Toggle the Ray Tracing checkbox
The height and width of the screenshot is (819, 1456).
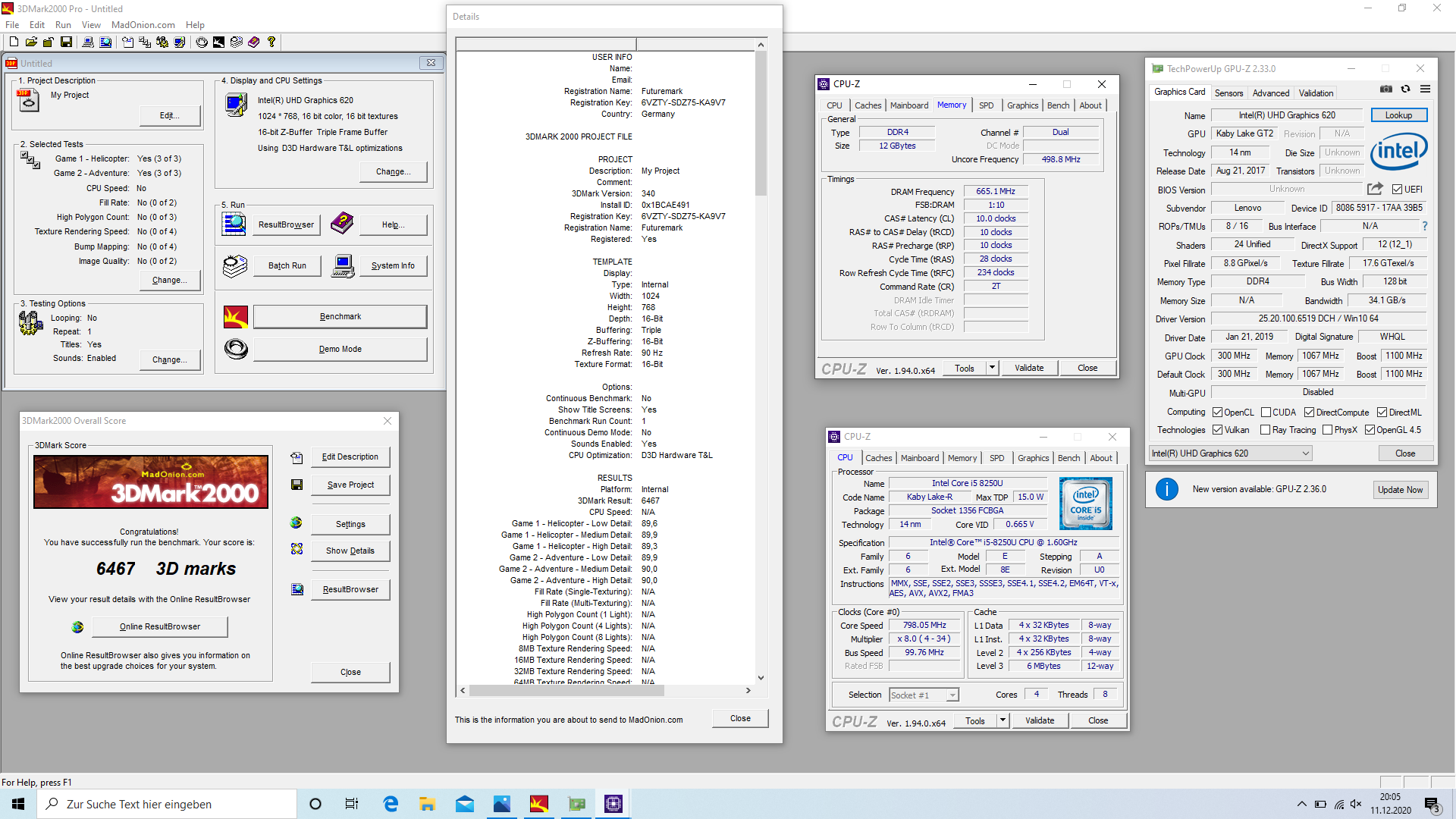click(x=1265, y=430)
